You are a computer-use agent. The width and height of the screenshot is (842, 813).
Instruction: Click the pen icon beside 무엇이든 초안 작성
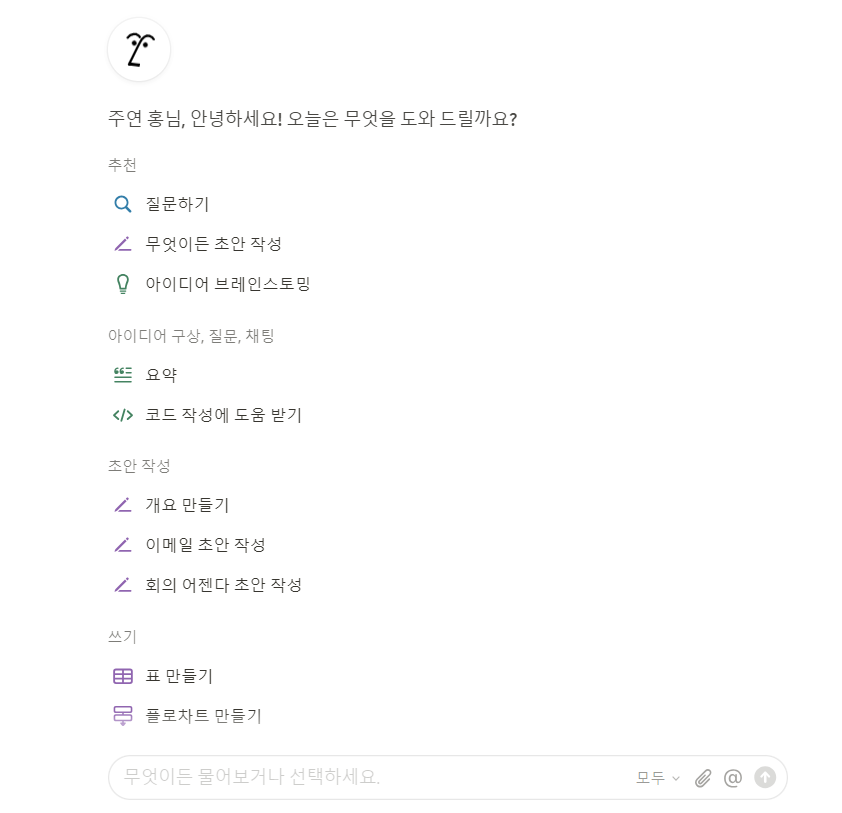tap(123, 243)
